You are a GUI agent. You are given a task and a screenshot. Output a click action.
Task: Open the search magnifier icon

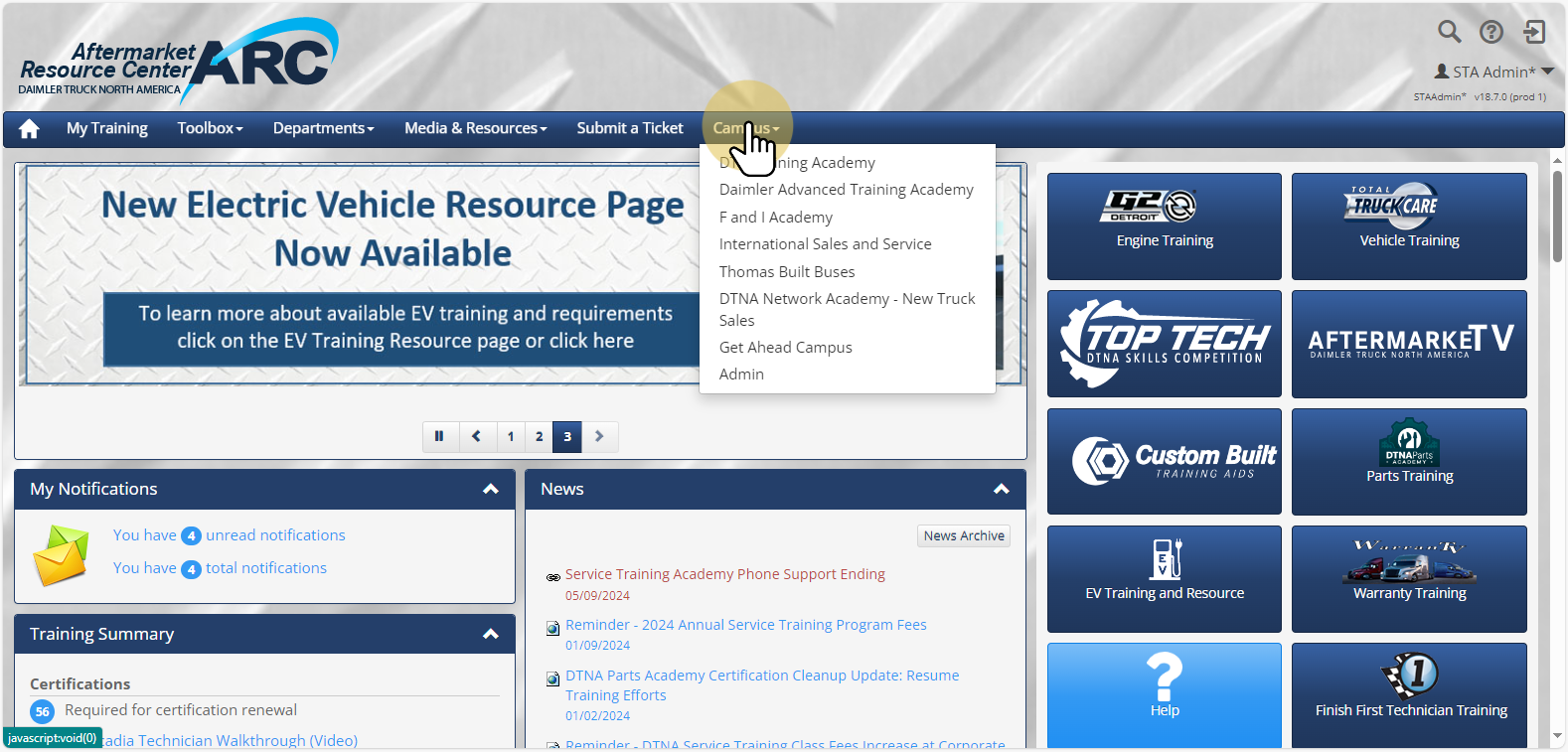click(1450, 32)
